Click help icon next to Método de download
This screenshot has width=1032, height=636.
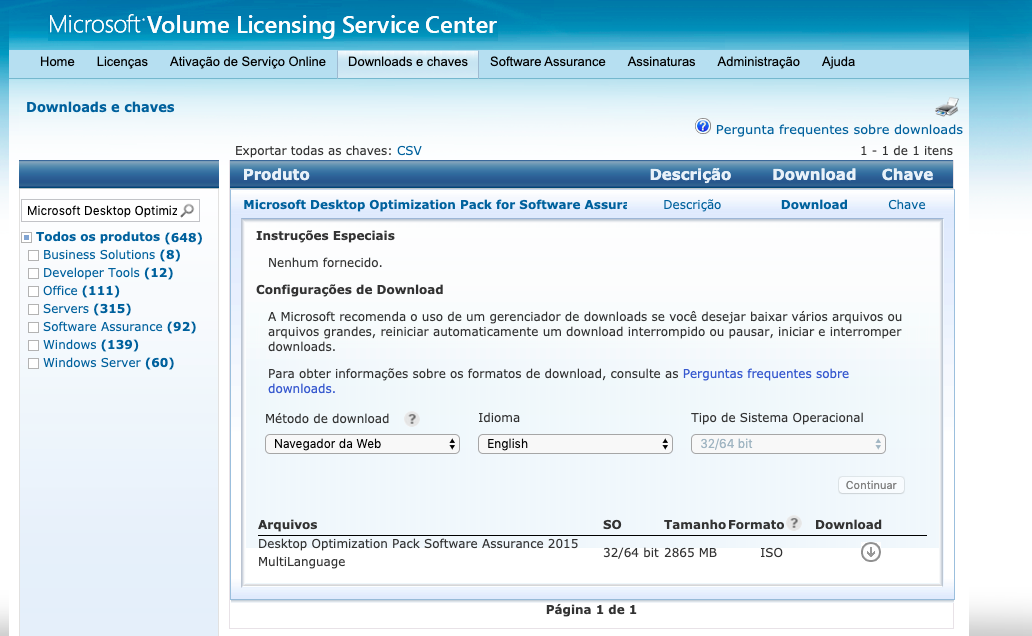pos(411,419)
